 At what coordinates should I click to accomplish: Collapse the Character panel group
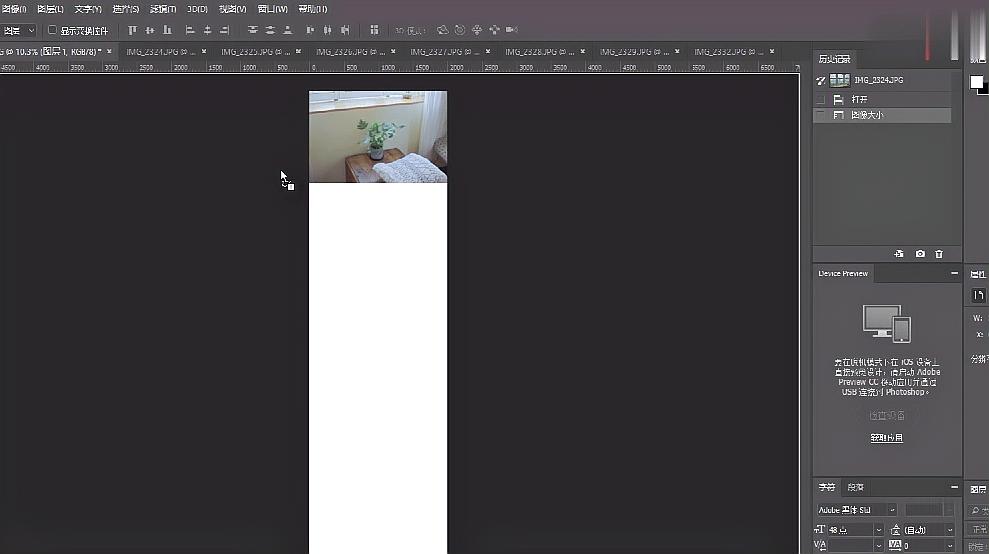point(954,487)
